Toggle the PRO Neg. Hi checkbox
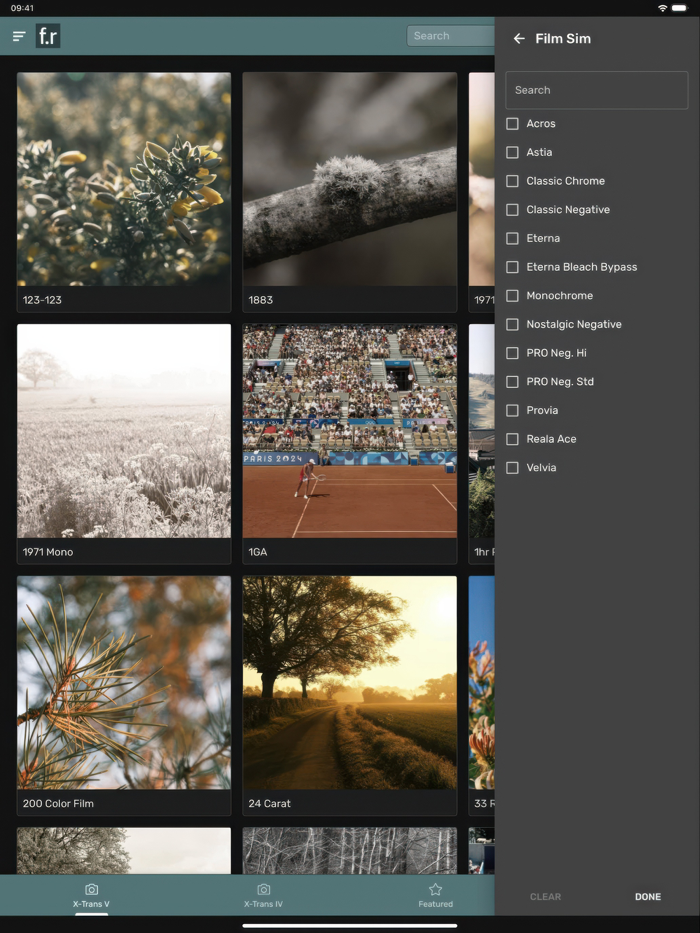 click(x=512, y=353)
